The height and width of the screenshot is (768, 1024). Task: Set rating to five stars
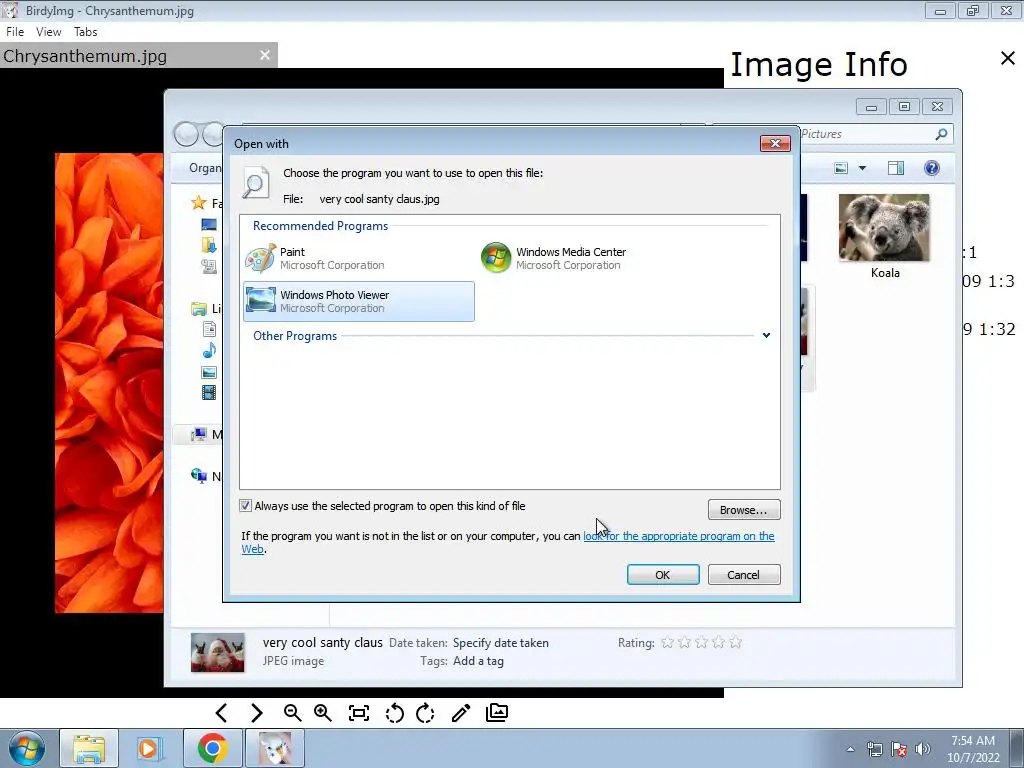[x=735, y=643]
